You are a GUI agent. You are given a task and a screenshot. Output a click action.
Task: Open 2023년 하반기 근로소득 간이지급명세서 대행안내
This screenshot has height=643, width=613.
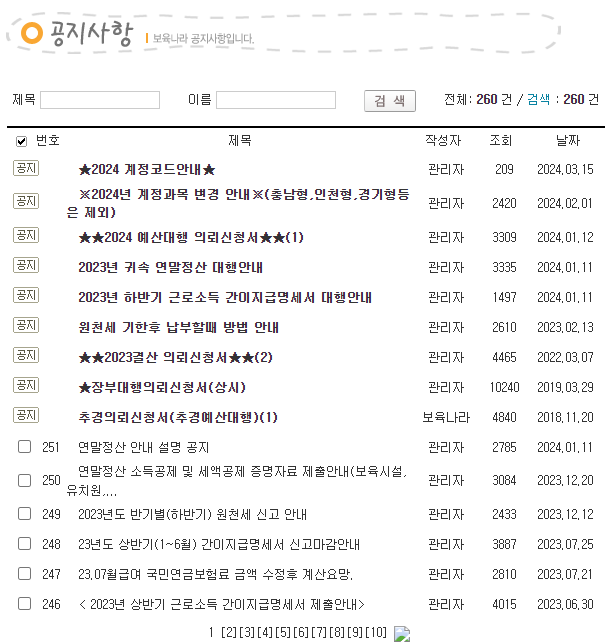225,297
